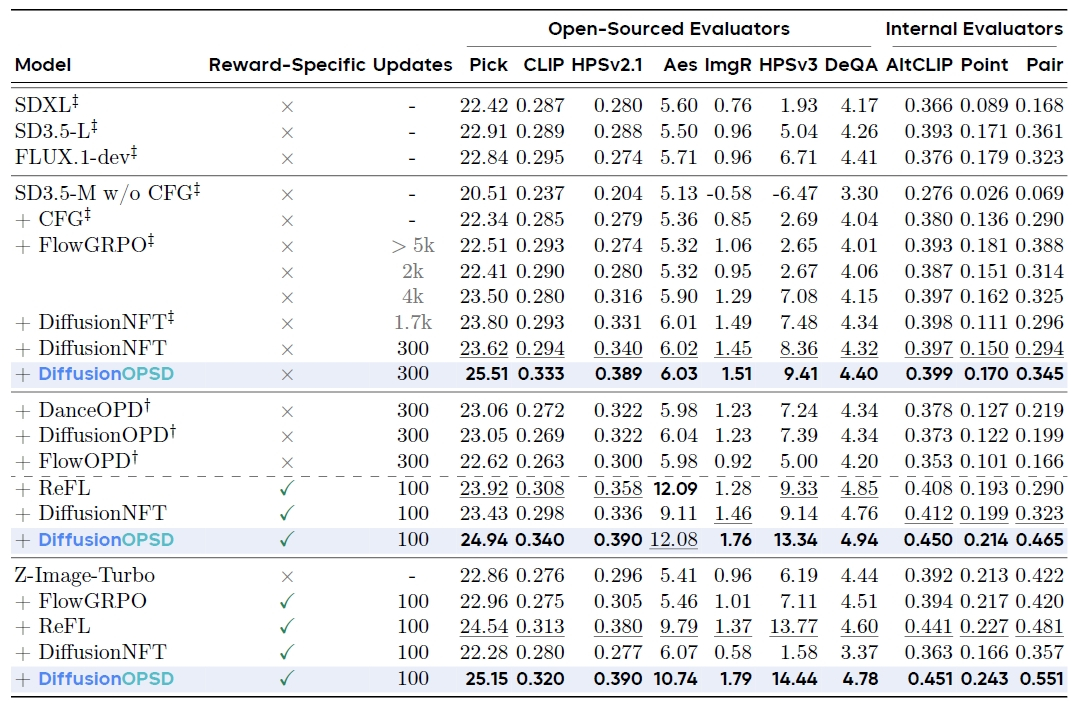Select the "SDXL" model name
Viewport: 1076px width, 708px height.
(47, 104)
